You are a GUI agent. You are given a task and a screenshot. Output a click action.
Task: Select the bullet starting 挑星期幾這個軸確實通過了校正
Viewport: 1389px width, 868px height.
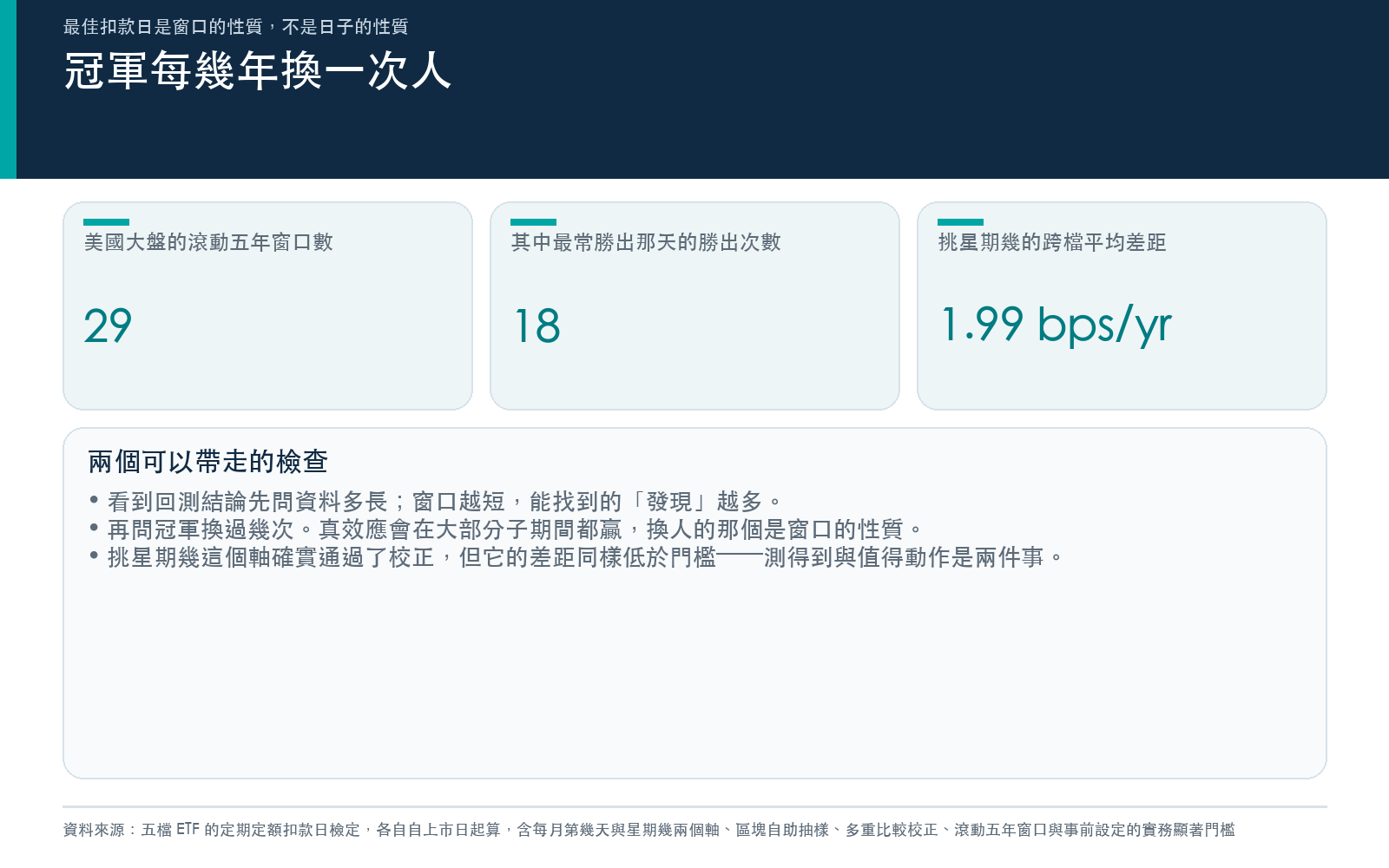(576, 557)
